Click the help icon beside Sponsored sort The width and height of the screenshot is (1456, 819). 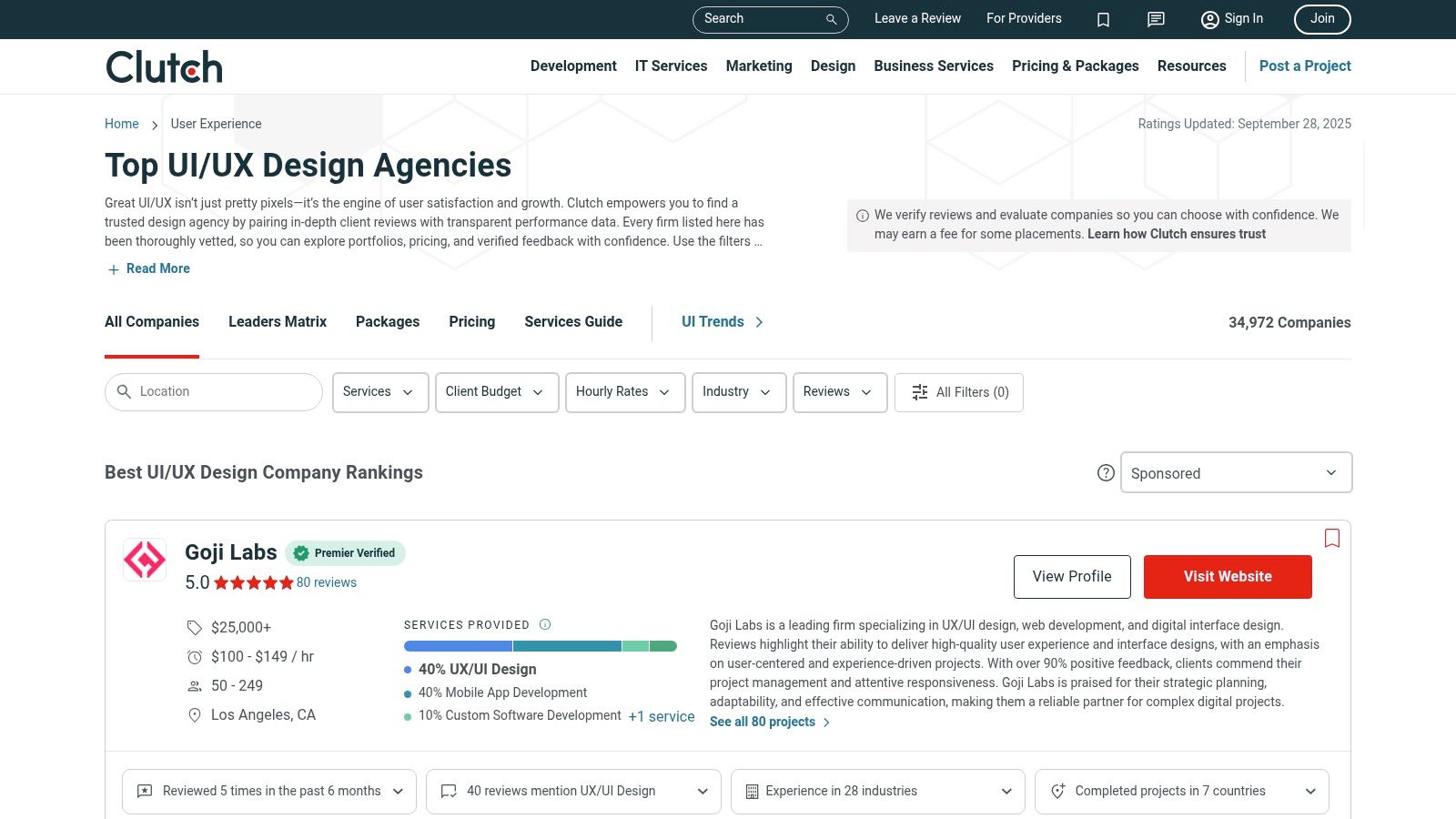coord(1106,473)
